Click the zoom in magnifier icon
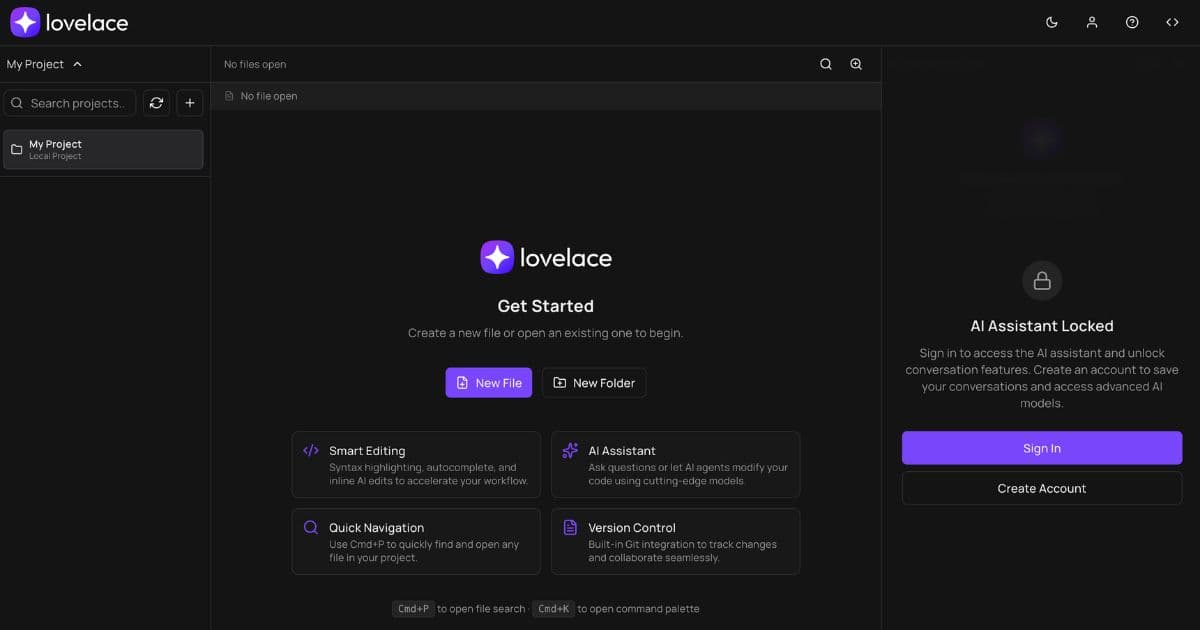This screenshot has width=1200, height=630. (x=856, y=64)
